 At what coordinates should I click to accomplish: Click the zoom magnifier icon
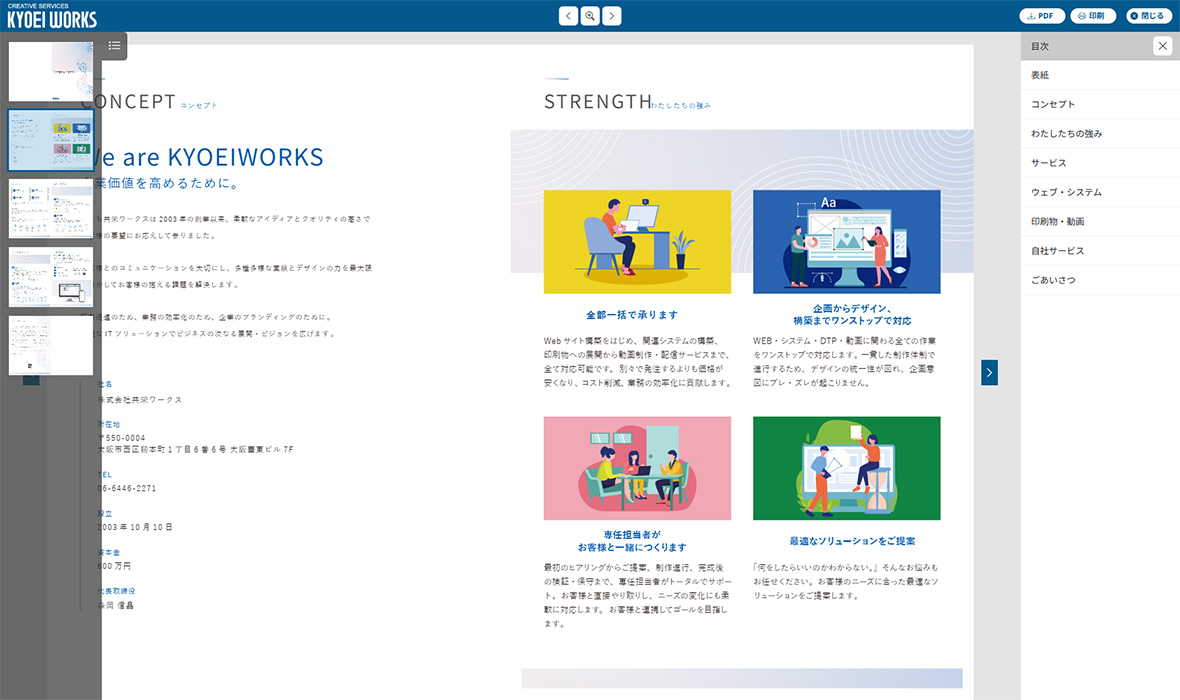click(x=590, y=16)
